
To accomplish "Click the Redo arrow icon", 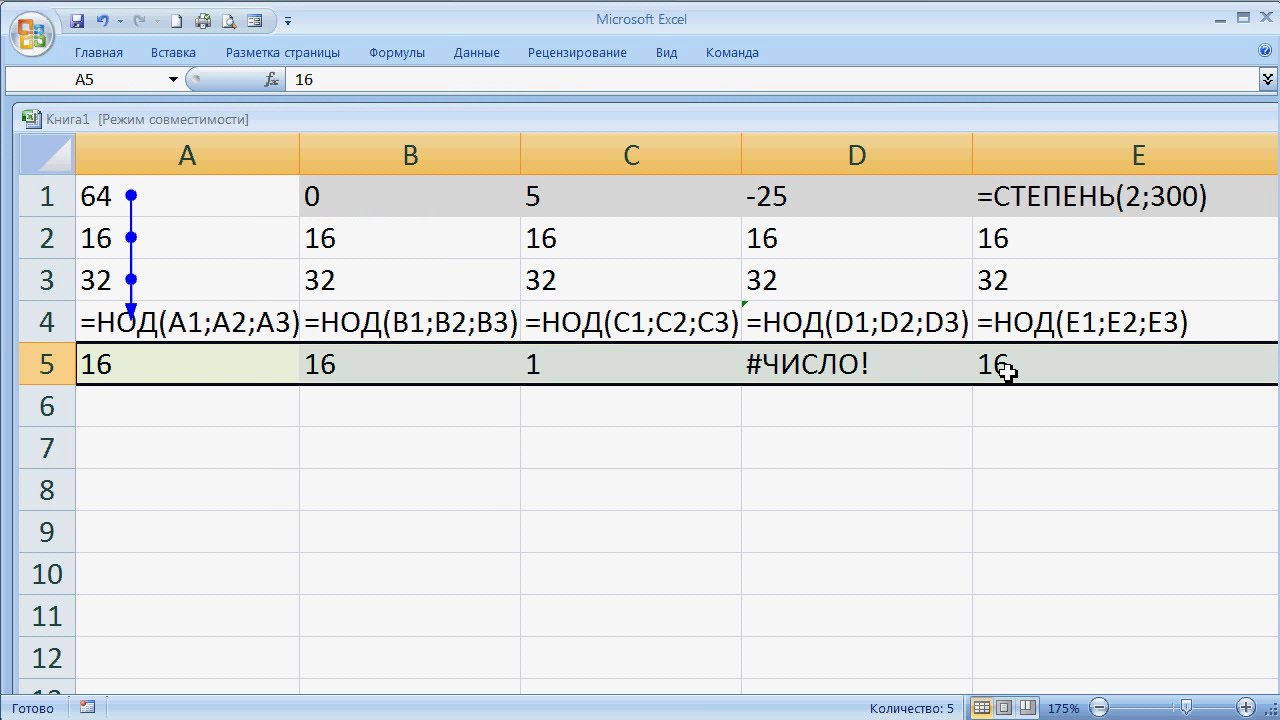I will click(x=140, y=20).
